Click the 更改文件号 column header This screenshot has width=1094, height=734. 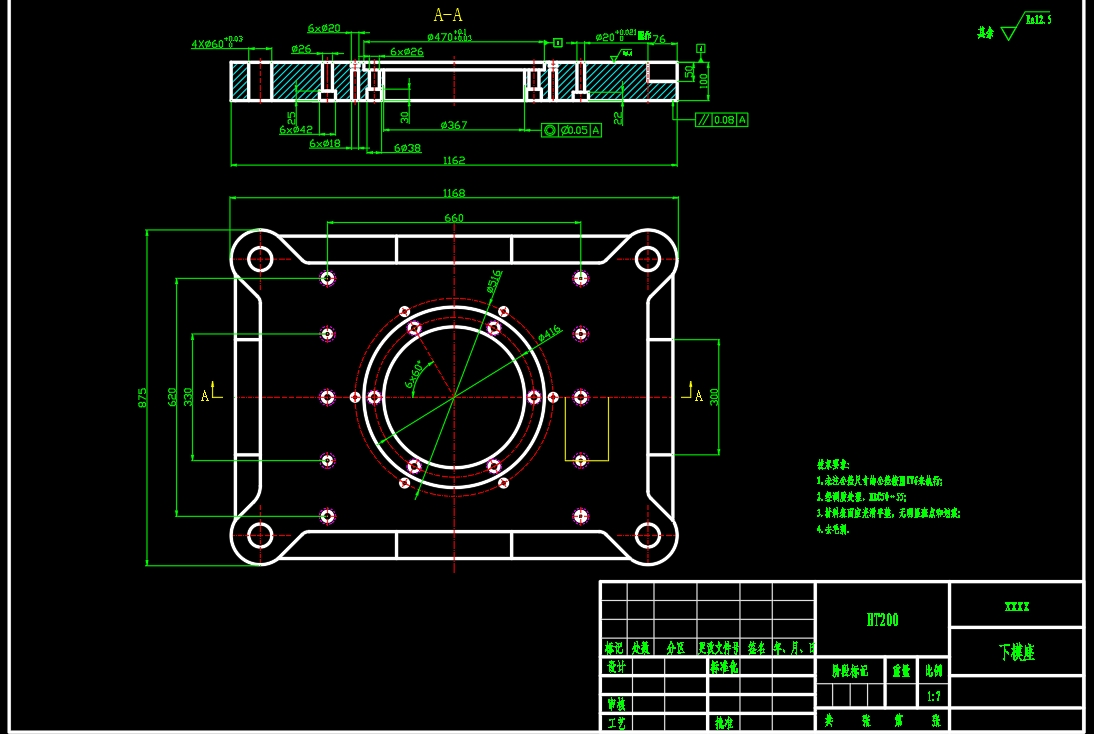pyautogui.click(x=719, y=647)
